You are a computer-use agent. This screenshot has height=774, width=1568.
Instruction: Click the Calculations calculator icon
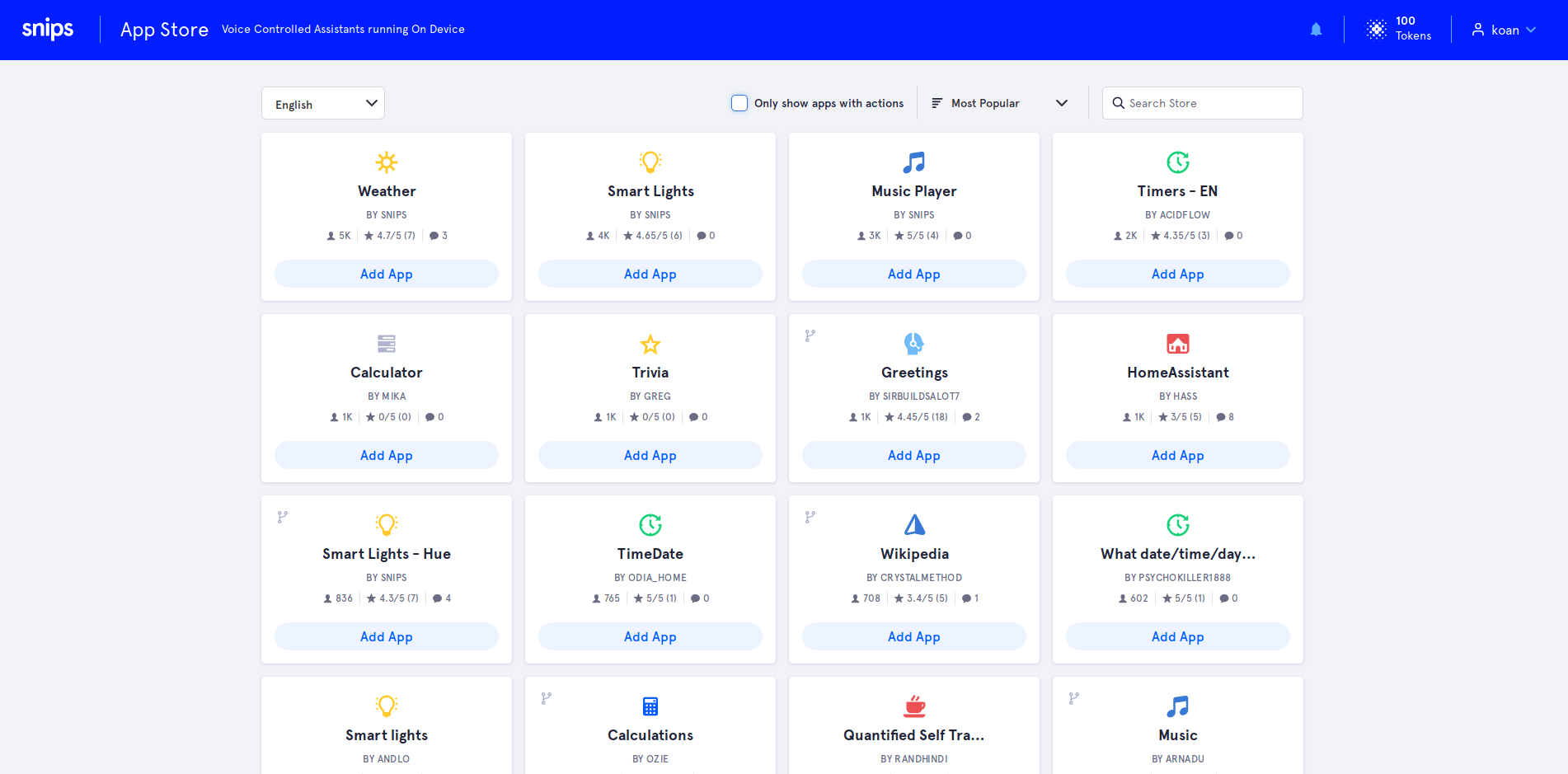tap(650, 706)
